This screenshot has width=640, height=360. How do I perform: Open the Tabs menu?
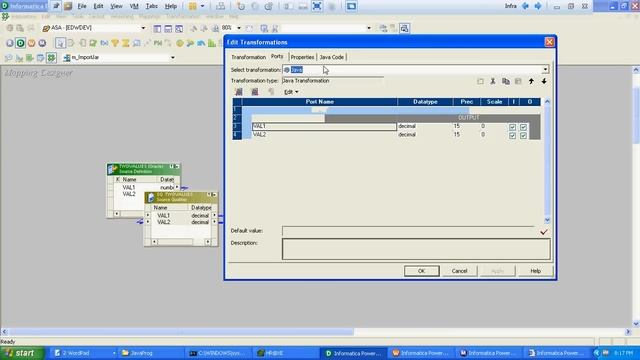coord(151,6)
